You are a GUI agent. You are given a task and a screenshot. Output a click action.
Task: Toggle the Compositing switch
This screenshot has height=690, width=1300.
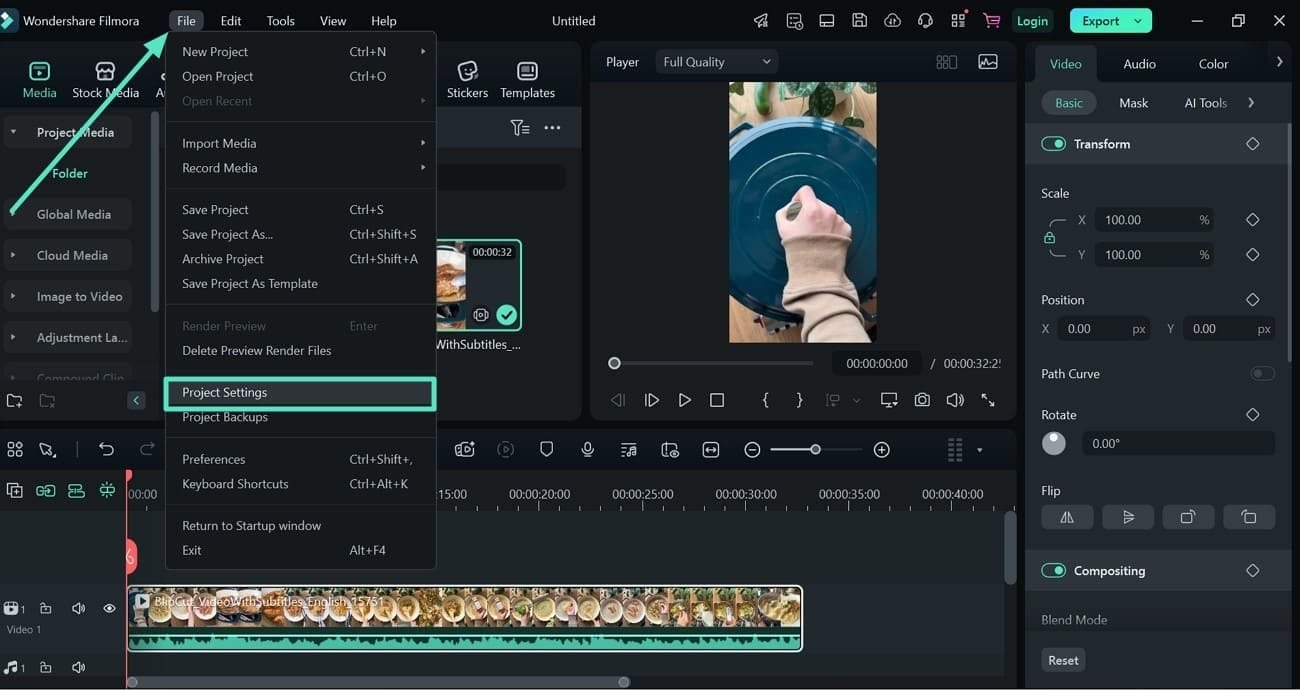point(1053,571)
